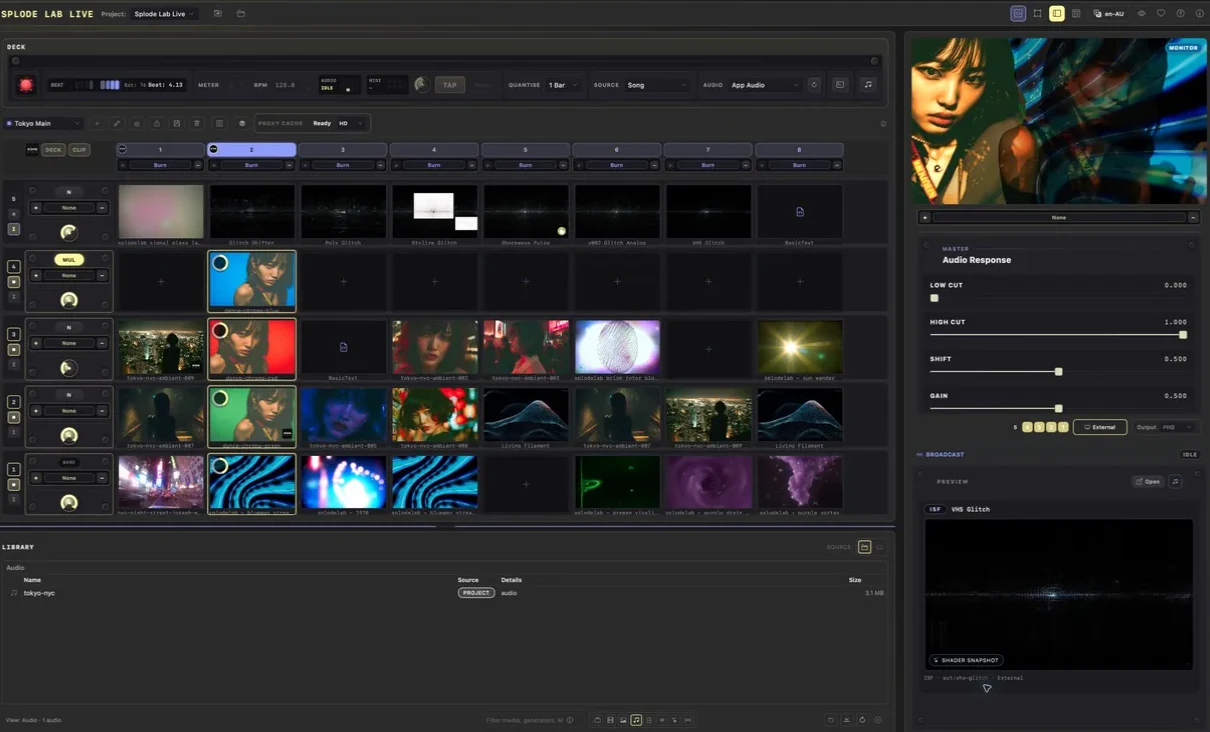Click the layers stack icon in deck toolbar
Image resolution: width=1210 pixels, height=732 pixels.
click(x=242, y=123)
